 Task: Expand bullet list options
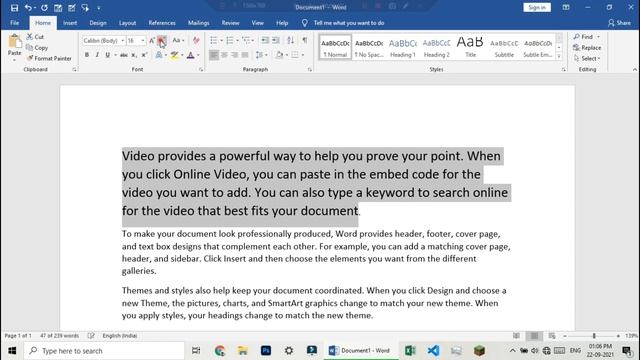click(221, 40)
